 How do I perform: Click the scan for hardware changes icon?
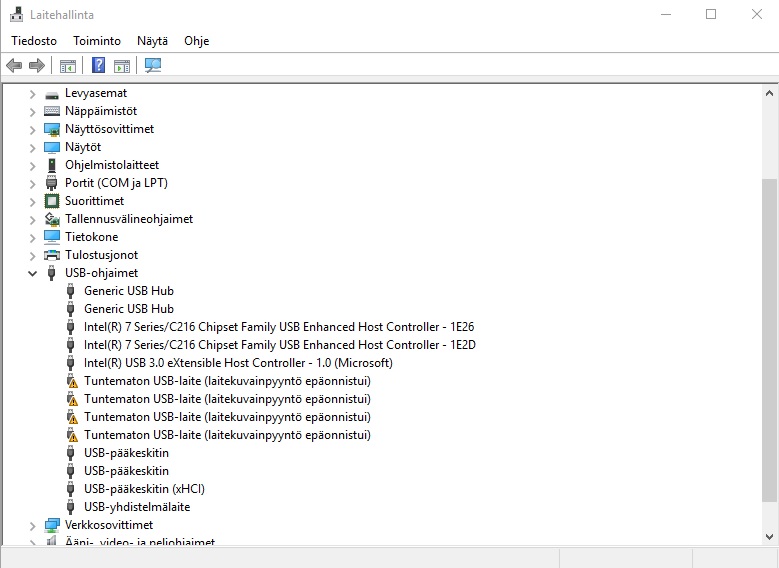(153, 66)
